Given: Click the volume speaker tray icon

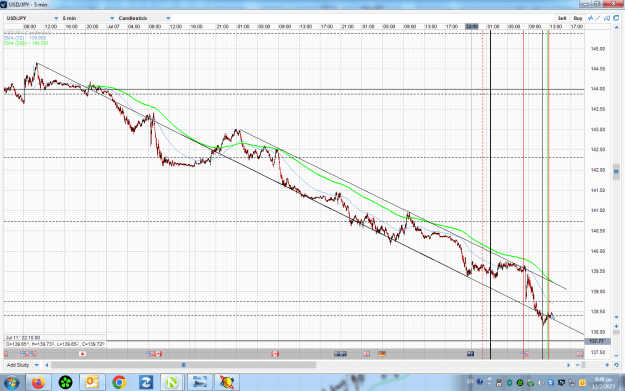Looking at the screenshot, I should tap(540, 383).
